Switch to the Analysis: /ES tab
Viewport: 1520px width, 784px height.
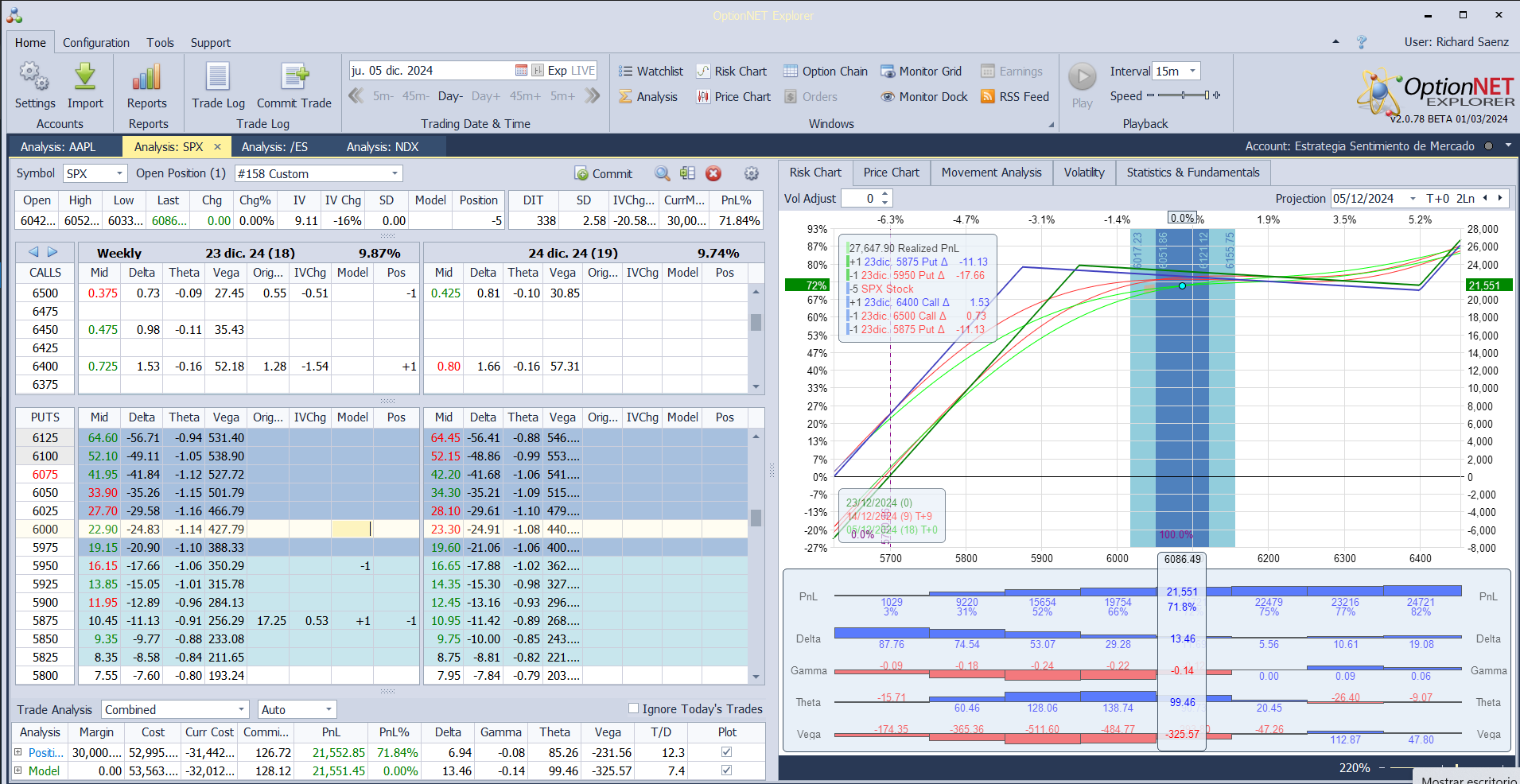[274, 146]
